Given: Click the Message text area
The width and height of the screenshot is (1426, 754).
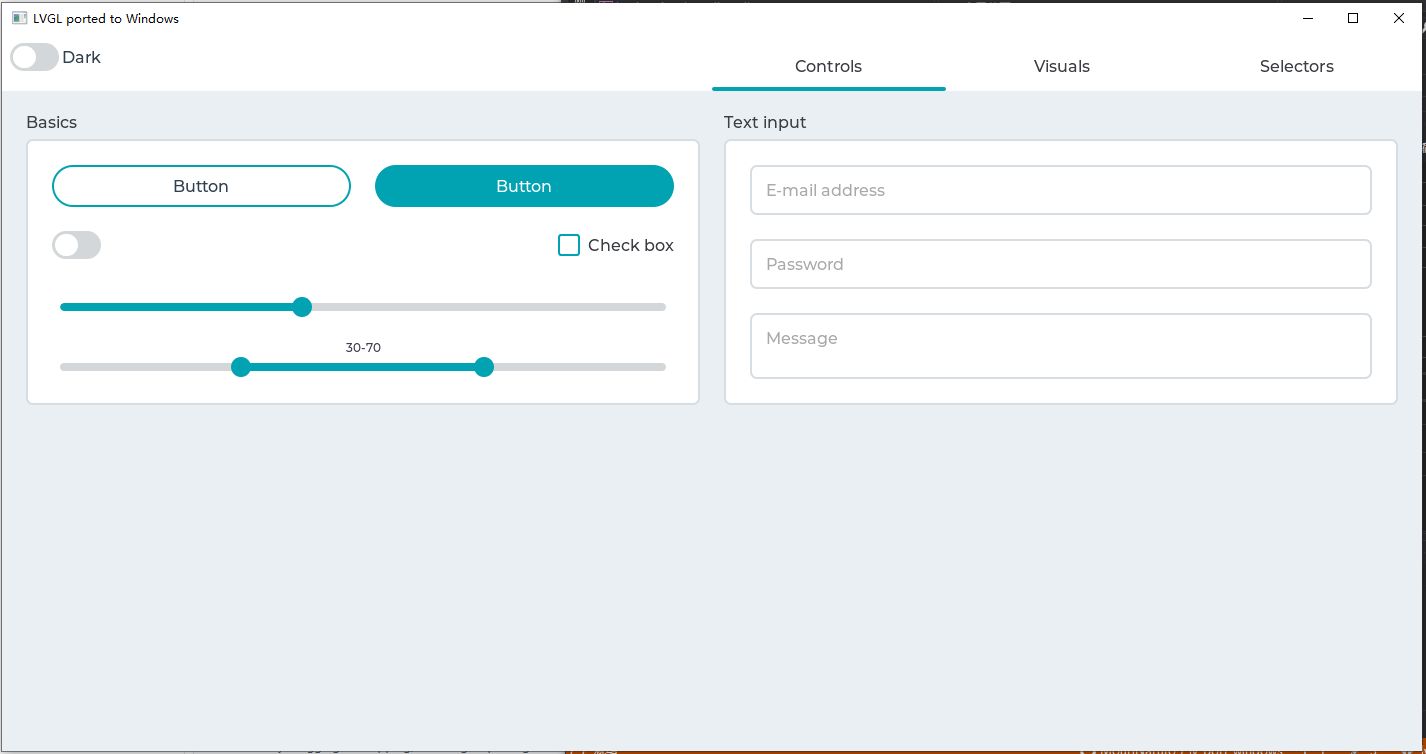Looking at the screenshot, I should (x=1060, y=345).
